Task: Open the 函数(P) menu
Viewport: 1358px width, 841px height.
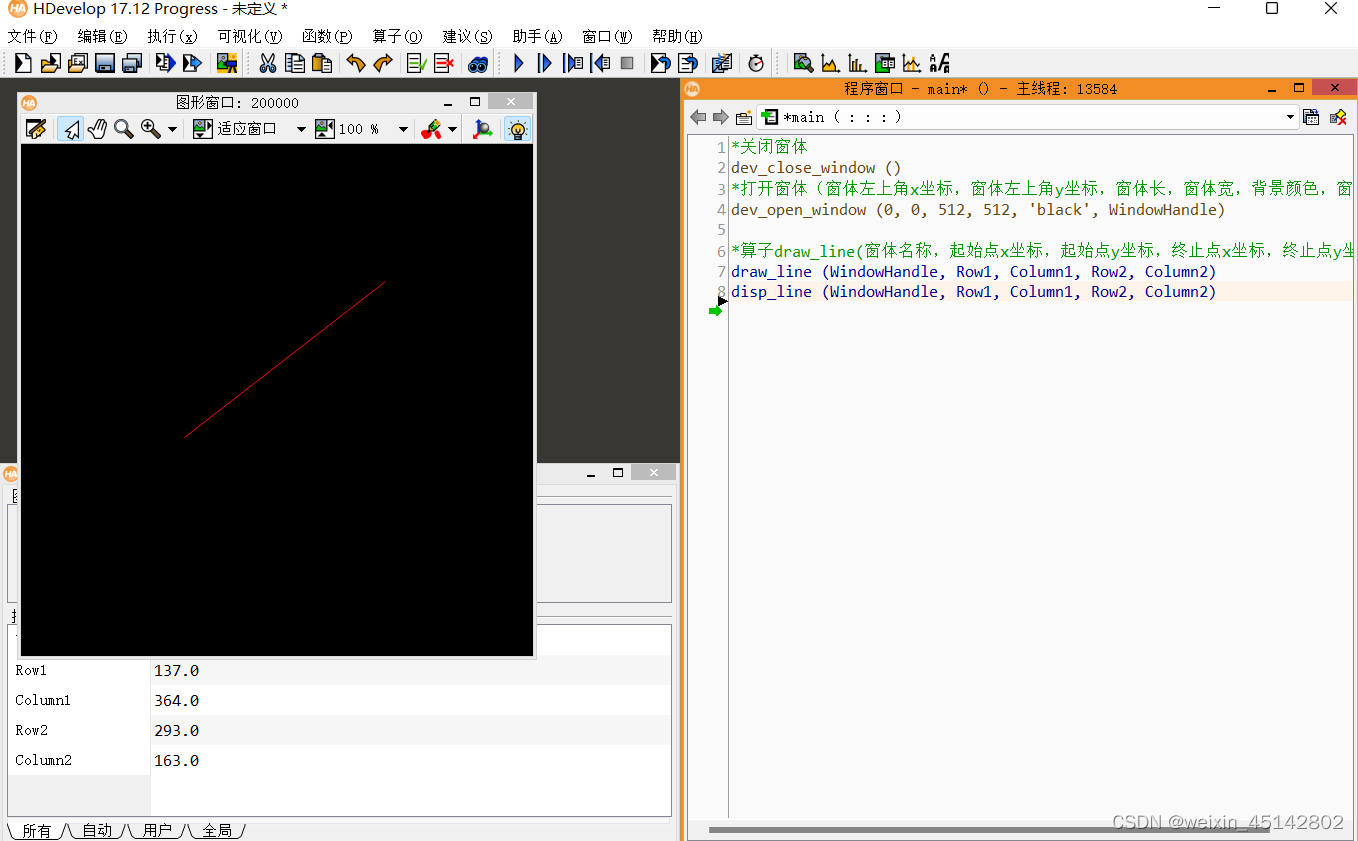Action: tap(327, 36)
